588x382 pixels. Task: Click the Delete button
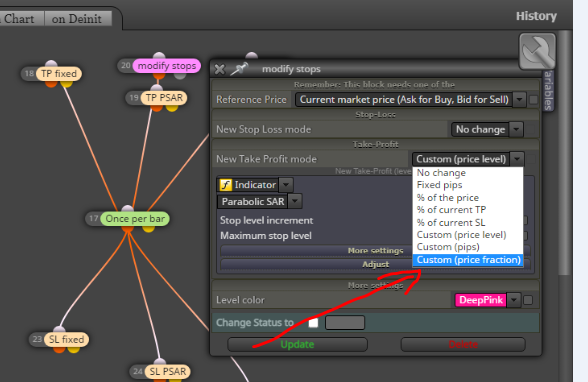pyautogui.click(x=463, y=345)
